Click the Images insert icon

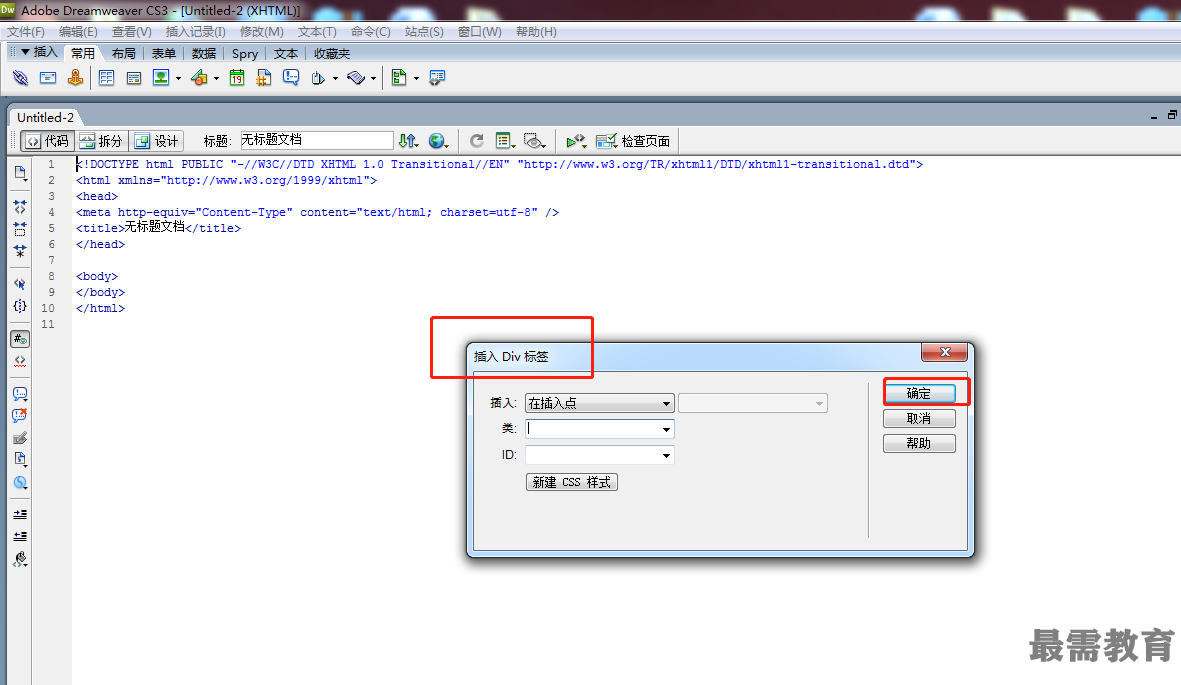click(x=161, y=78)
